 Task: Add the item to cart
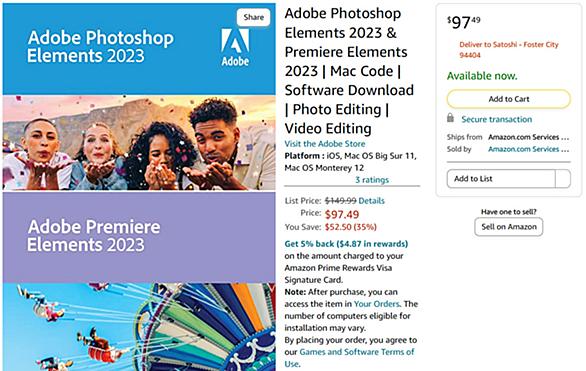tap(509, 99)
